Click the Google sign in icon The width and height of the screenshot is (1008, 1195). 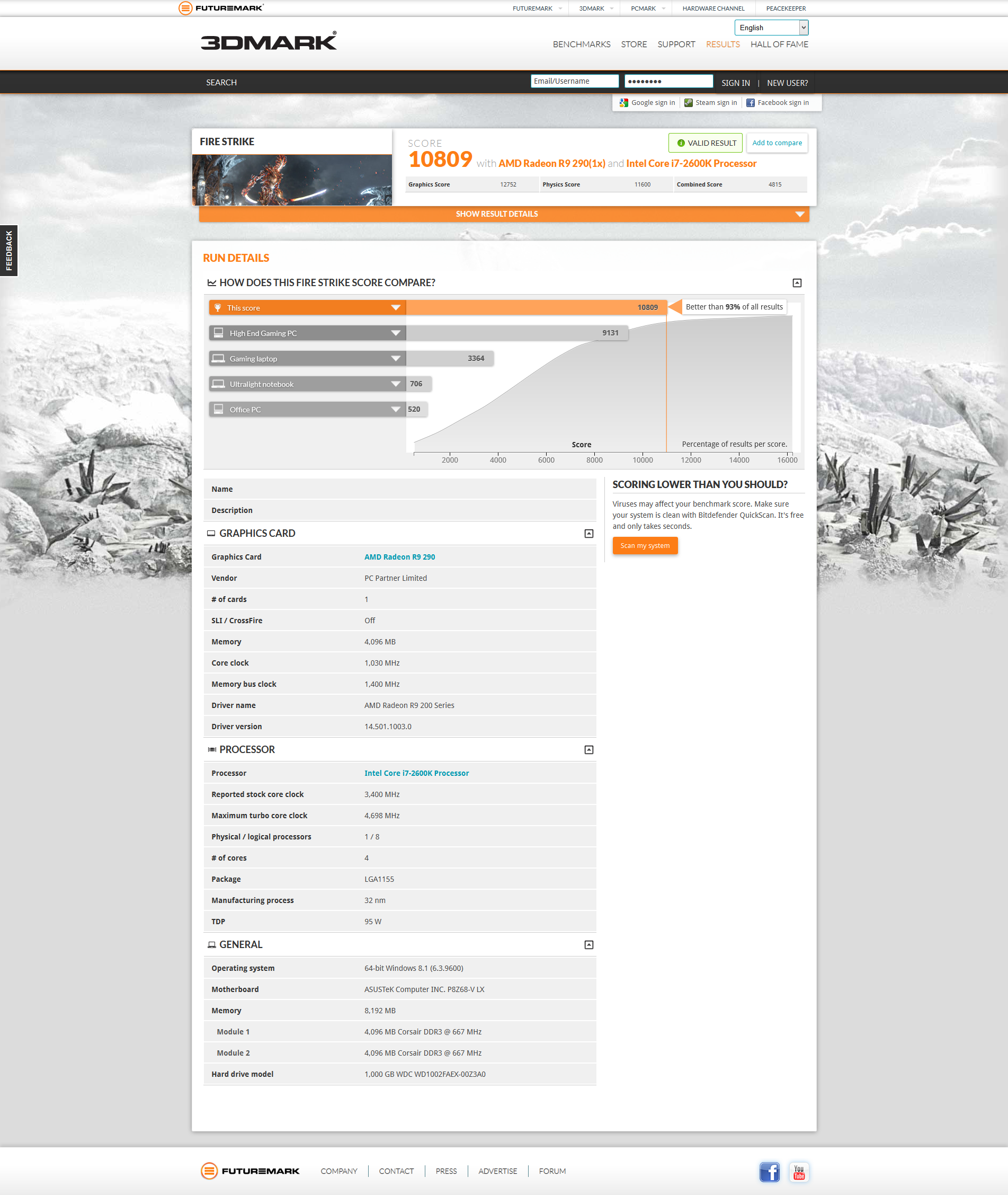(x=623, y=103)
